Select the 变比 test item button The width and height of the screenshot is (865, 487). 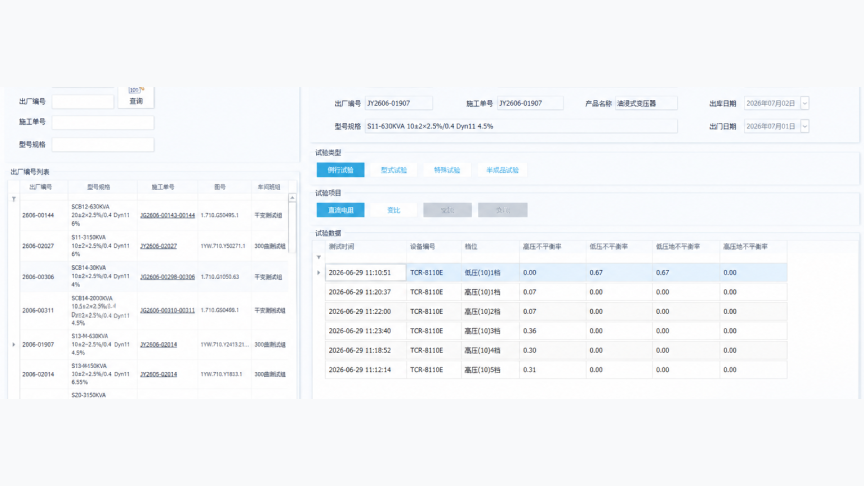tap(393, 210)
